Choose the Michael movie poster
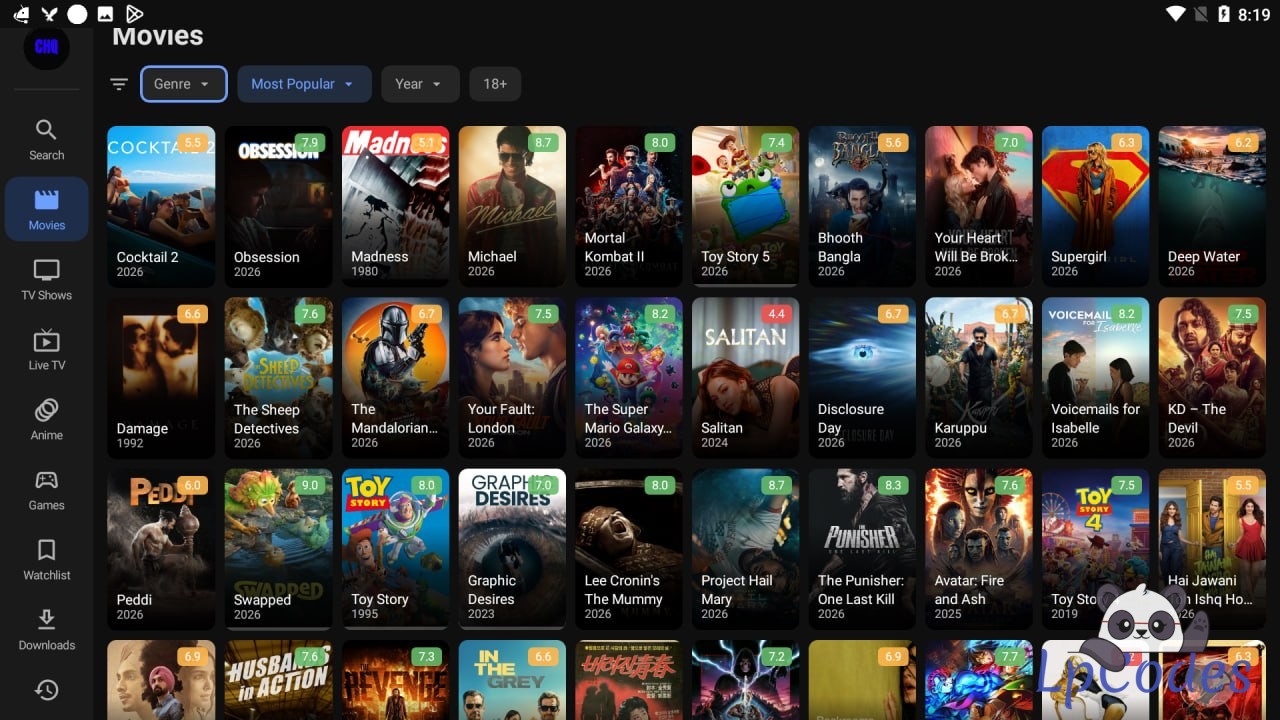 (x=512, y=206)
